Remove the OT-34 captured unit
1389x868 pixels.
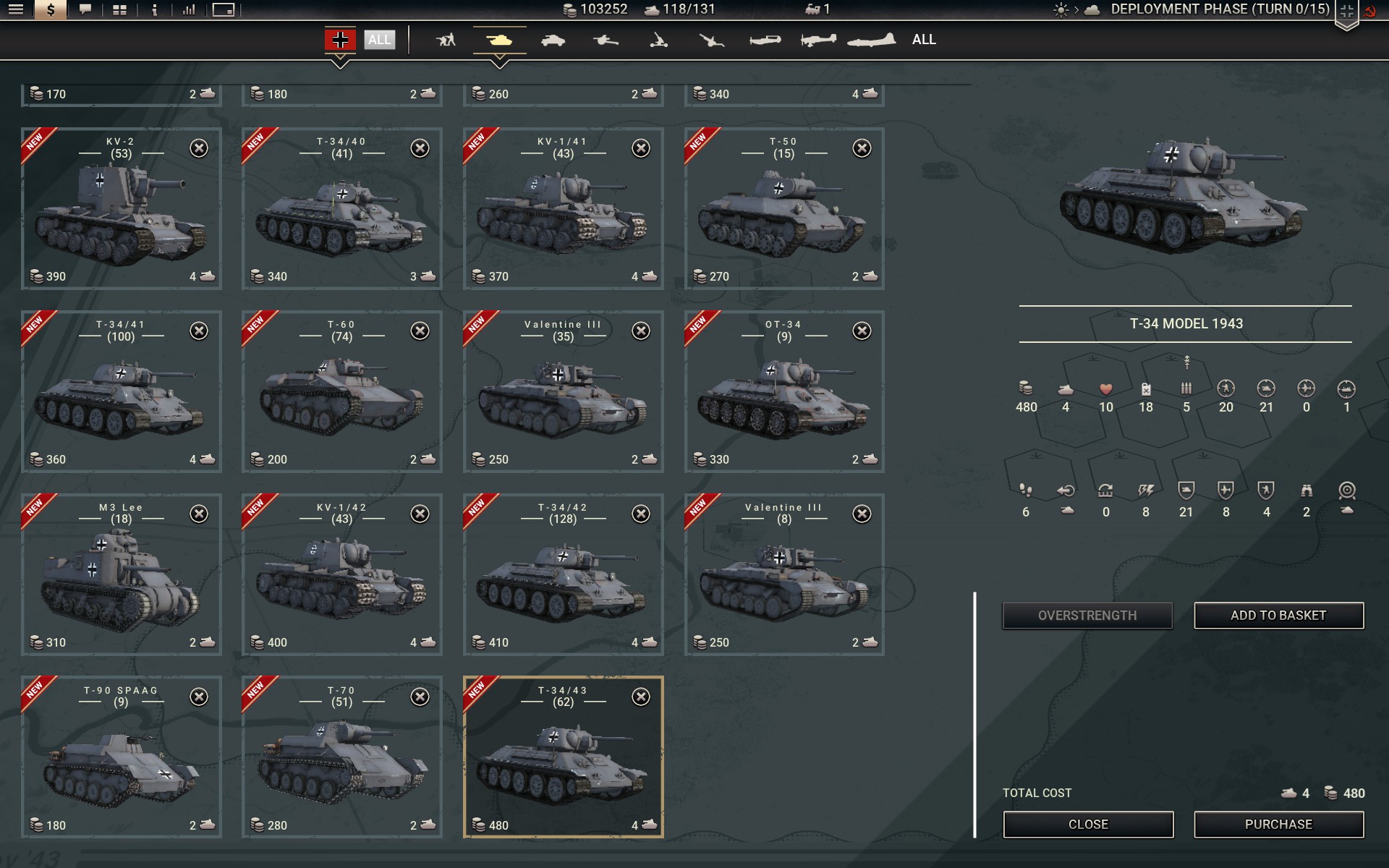(862, 331)
